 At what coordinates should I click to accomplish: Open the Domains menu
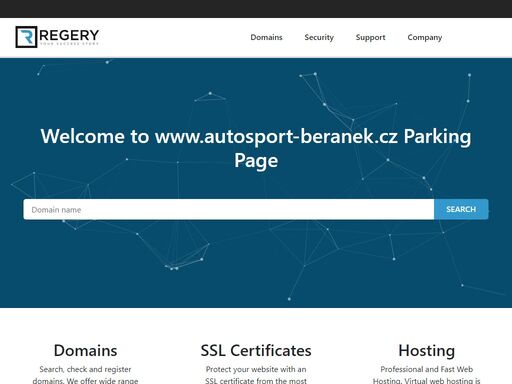pos(266,37)
